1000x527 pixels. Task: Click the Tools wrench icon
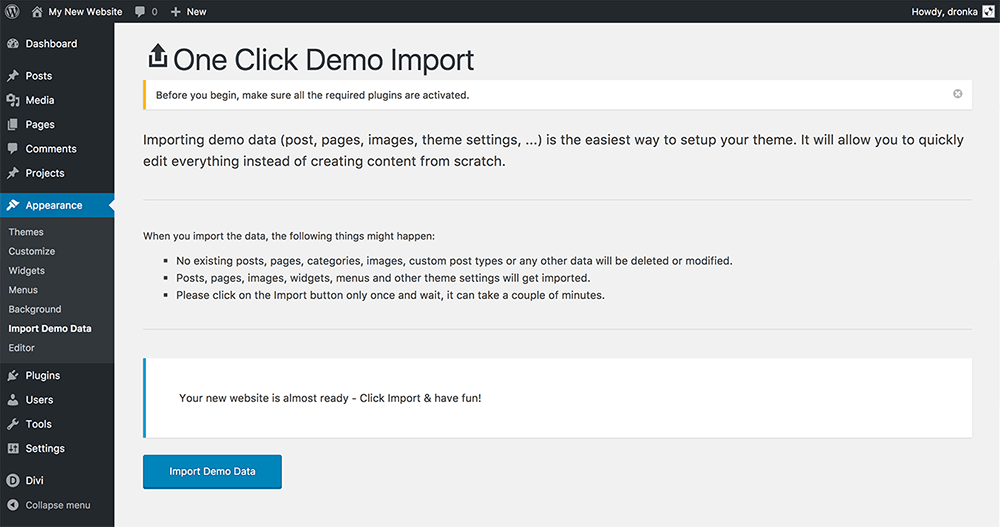point(13,424)
